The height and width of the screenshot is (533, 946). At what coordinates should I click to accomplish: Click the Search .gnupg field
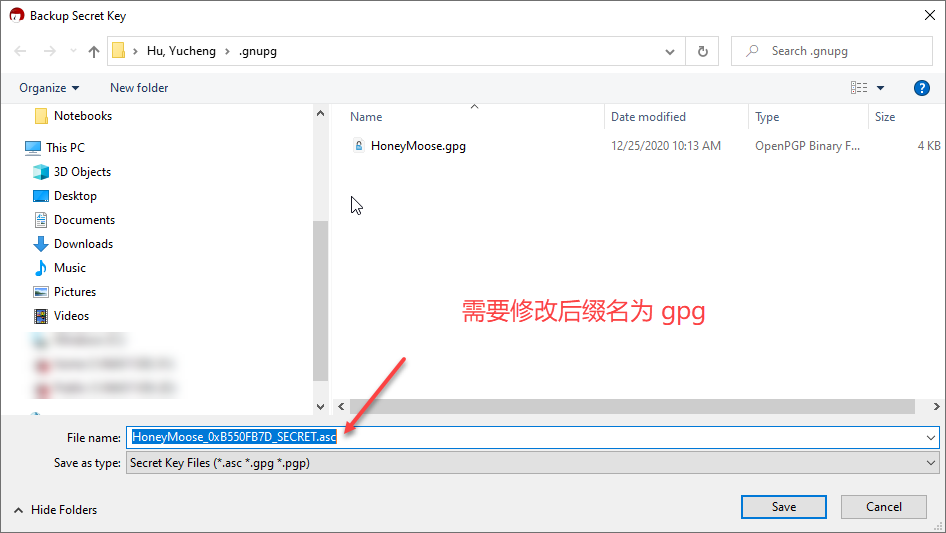point(832,51)
